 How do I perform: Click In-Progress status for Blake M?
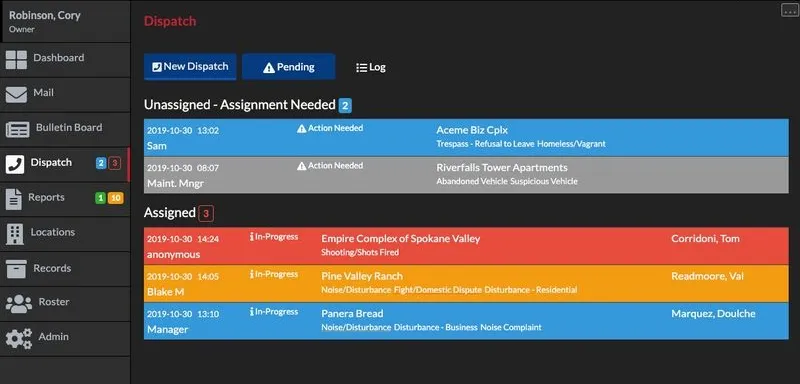274,274
